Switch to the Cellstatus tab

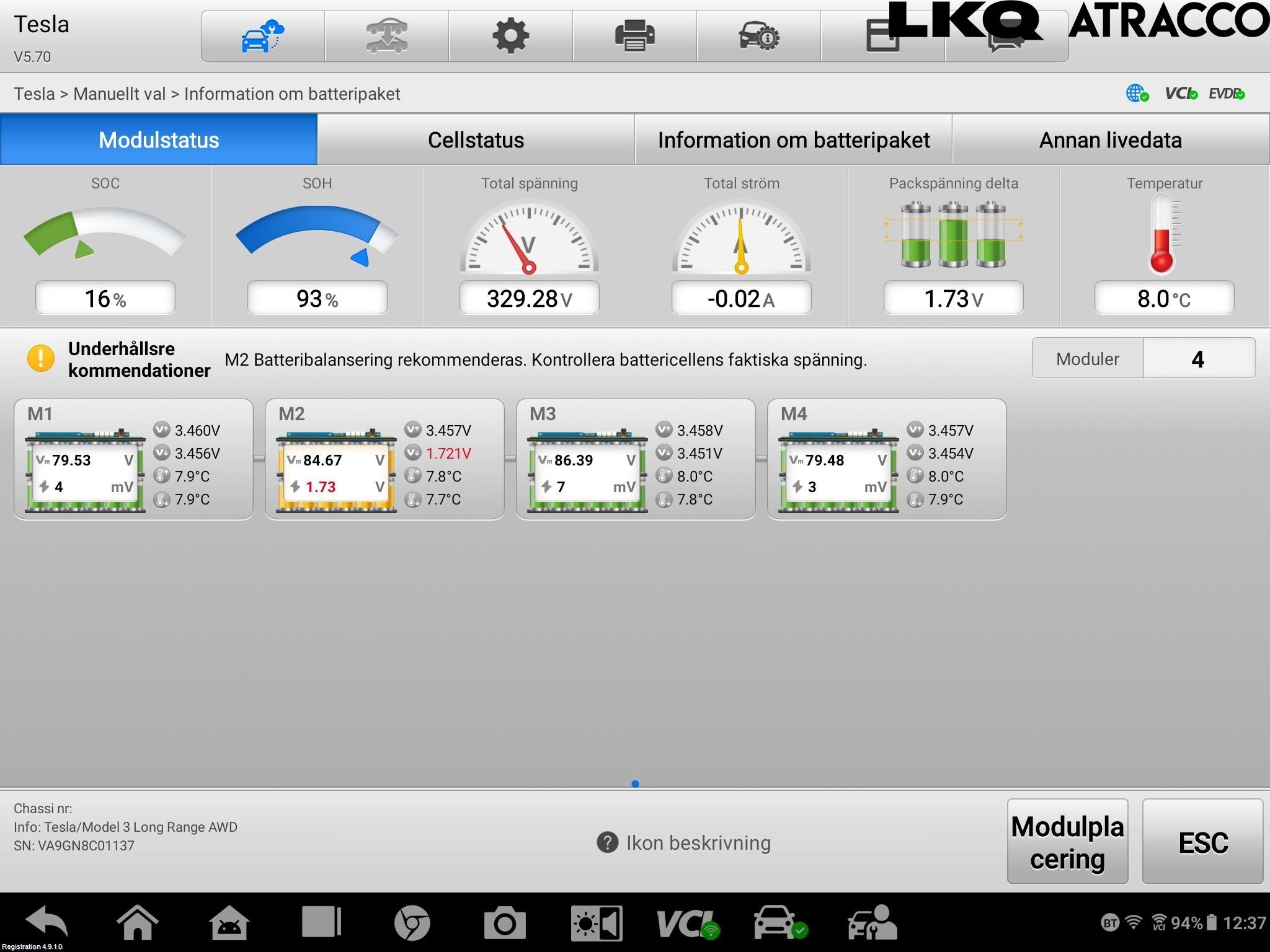476,140
